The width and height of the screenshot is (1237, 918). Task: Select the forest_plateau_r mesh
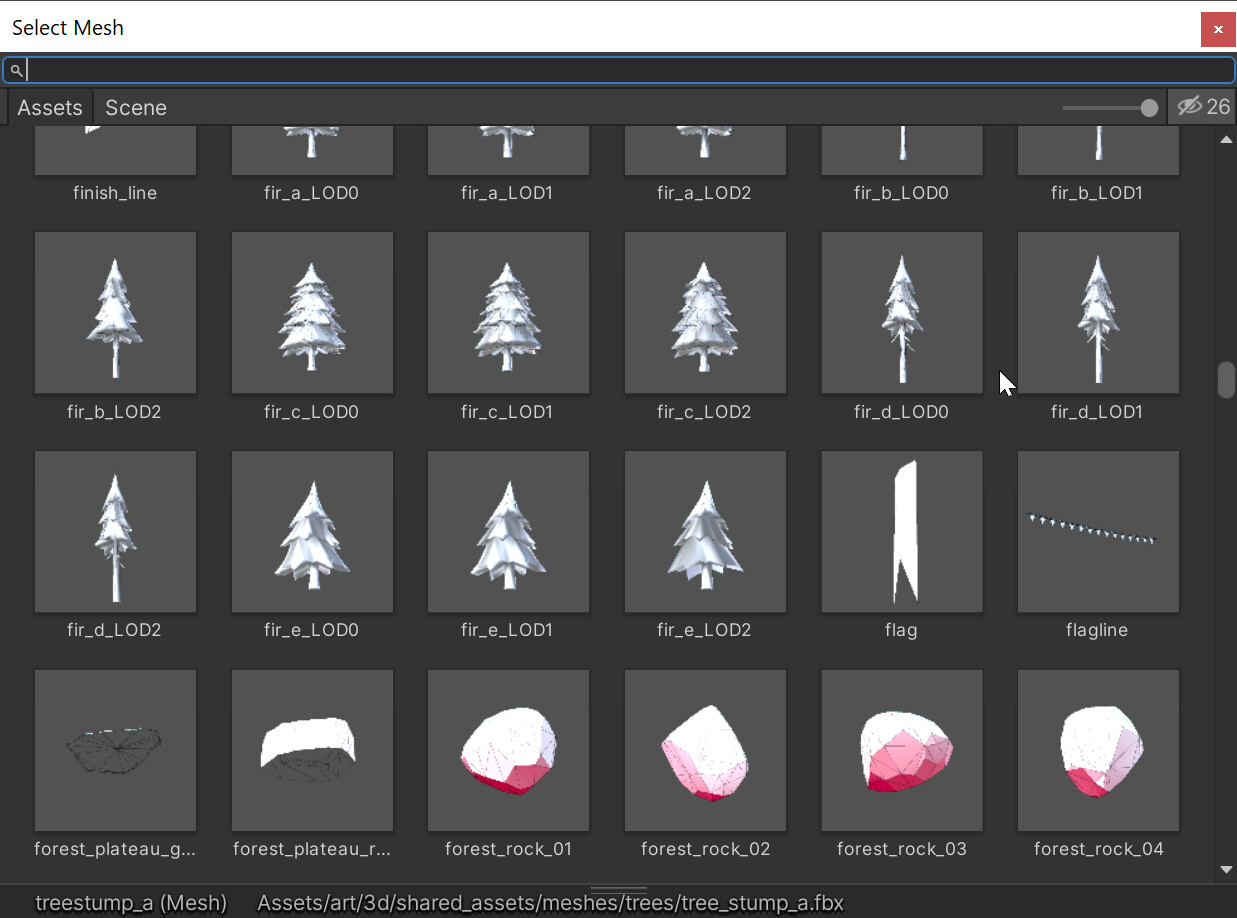(x=312, y=750)
